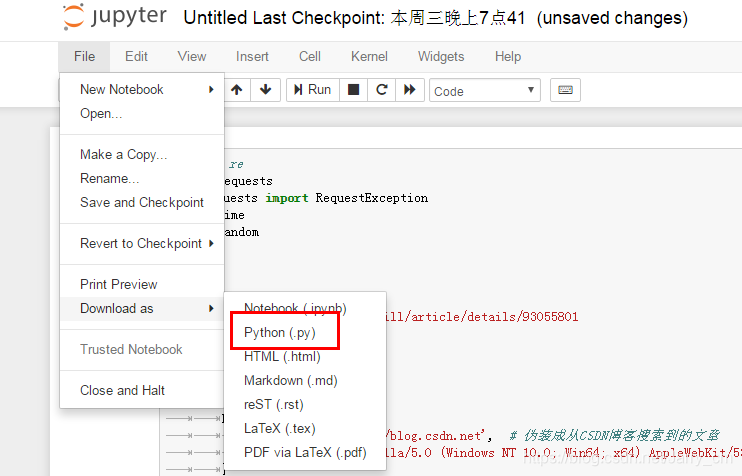Viewport: 742px width, 476px height.
Task: Download as HTML (.html)
Action: [x=305, y=356]
